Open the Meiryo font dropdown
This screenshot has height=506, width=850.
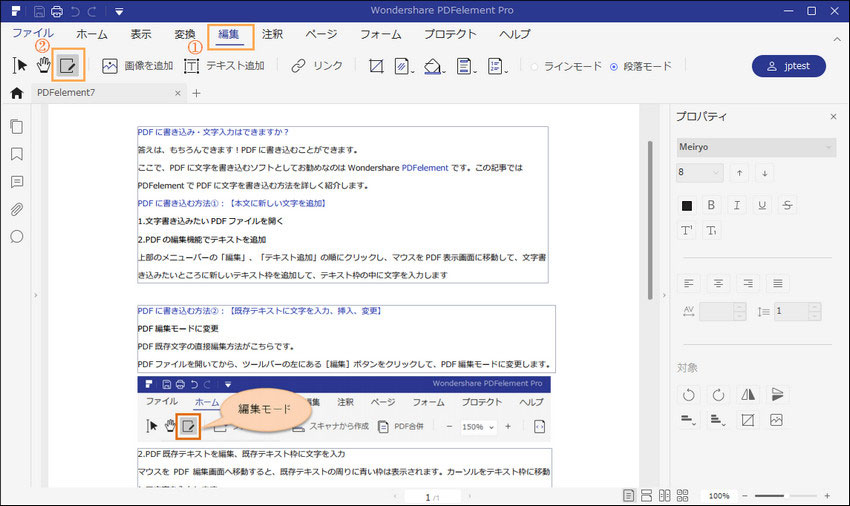[x=756, y=147]
